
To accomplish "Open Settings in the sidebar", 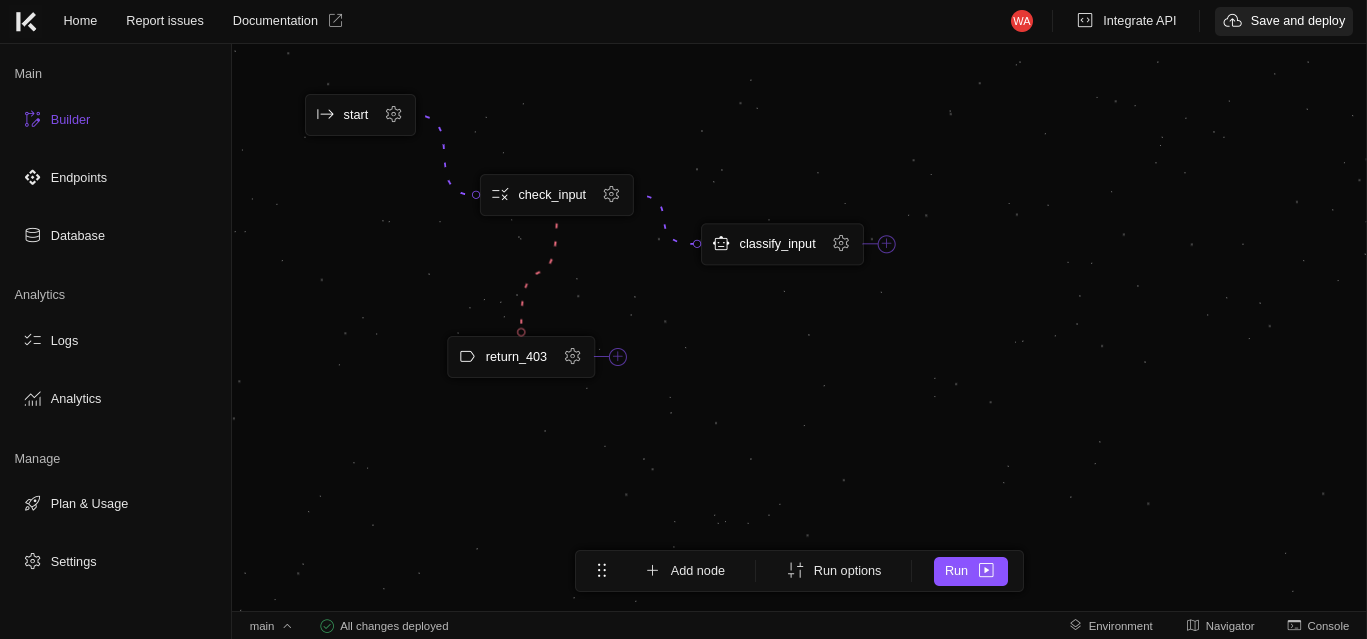I will pos(73,562).
